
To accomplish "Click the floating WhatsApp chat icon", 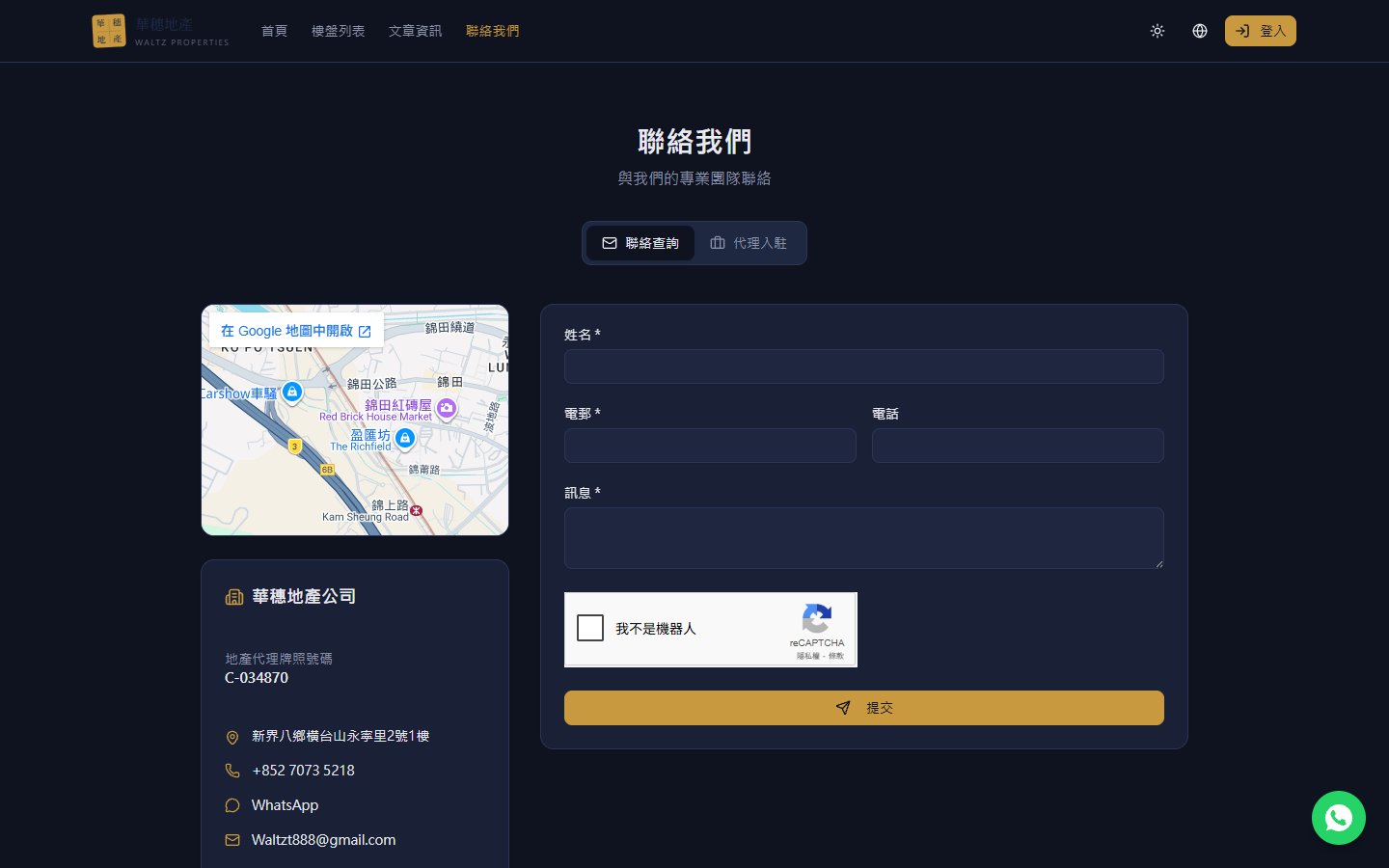I will coord(1339,818).
